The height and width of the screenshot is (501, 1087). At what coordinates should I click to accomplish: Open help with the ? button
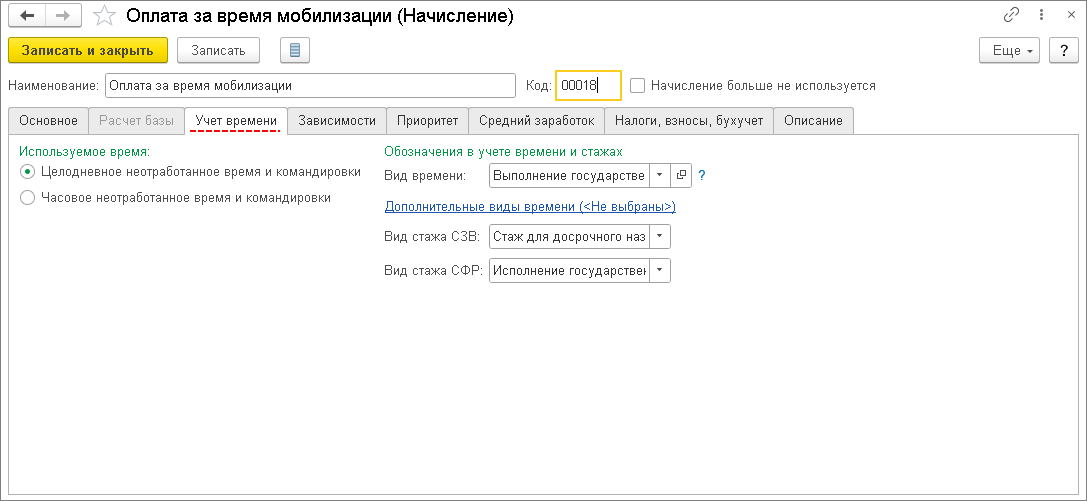coord(1063,50)
